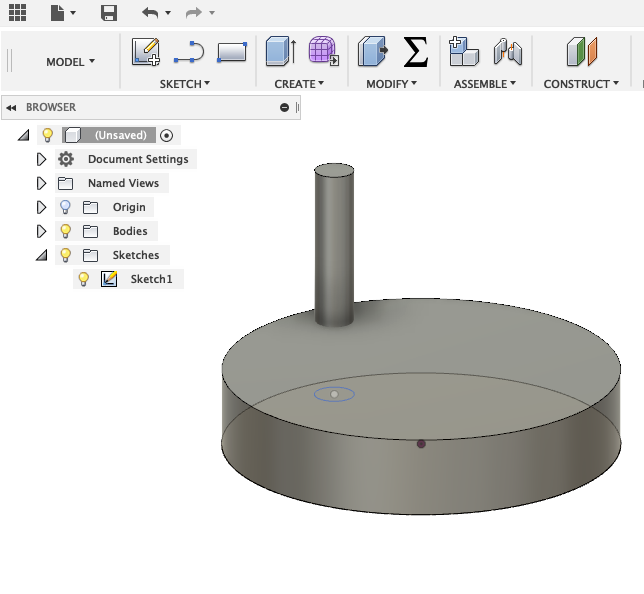This screenshot has width=644, height=594.
Task: Hide Sketches using its light bulb
Action: click(65, 255)
